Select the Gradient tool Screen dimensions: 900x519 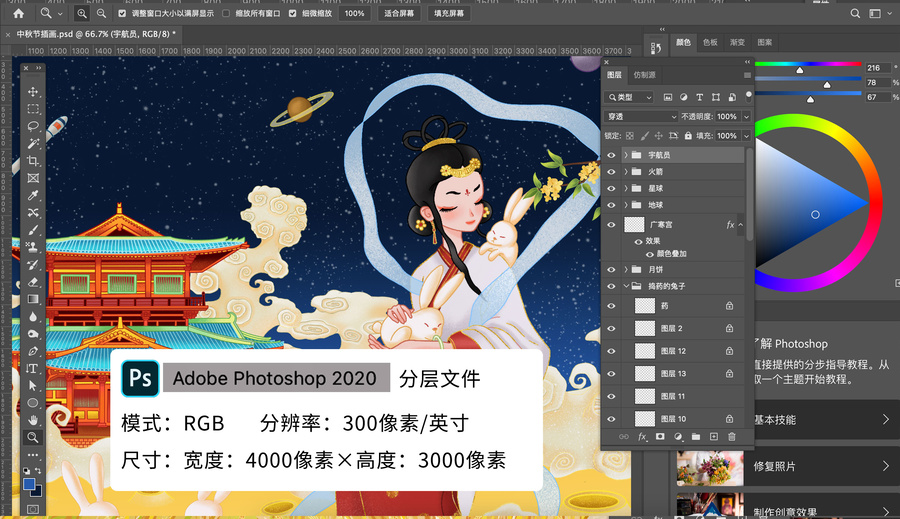point(33,299)
